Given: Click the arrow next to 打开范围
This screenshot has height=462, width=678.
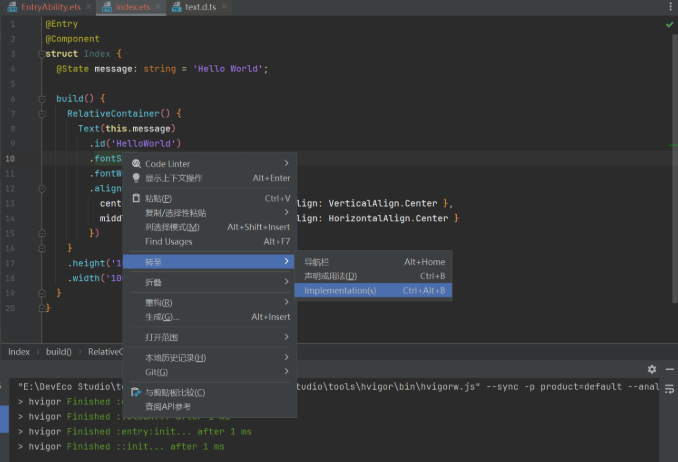Looking at the screenshot, I should tap(286, 336).
